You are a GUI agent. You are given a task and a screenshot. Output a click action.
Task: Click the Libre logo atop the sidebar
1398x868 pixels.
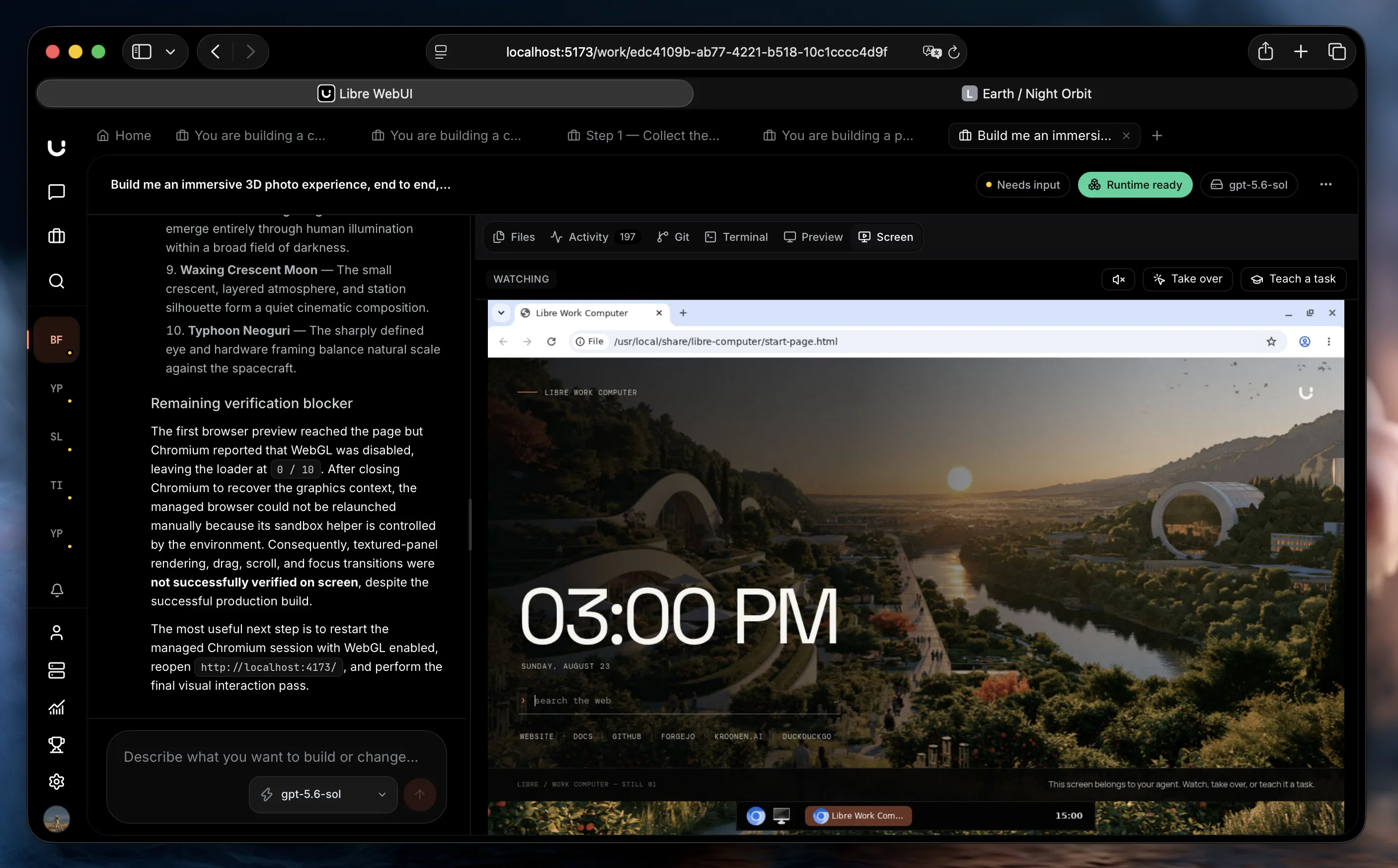coord(56,147)
